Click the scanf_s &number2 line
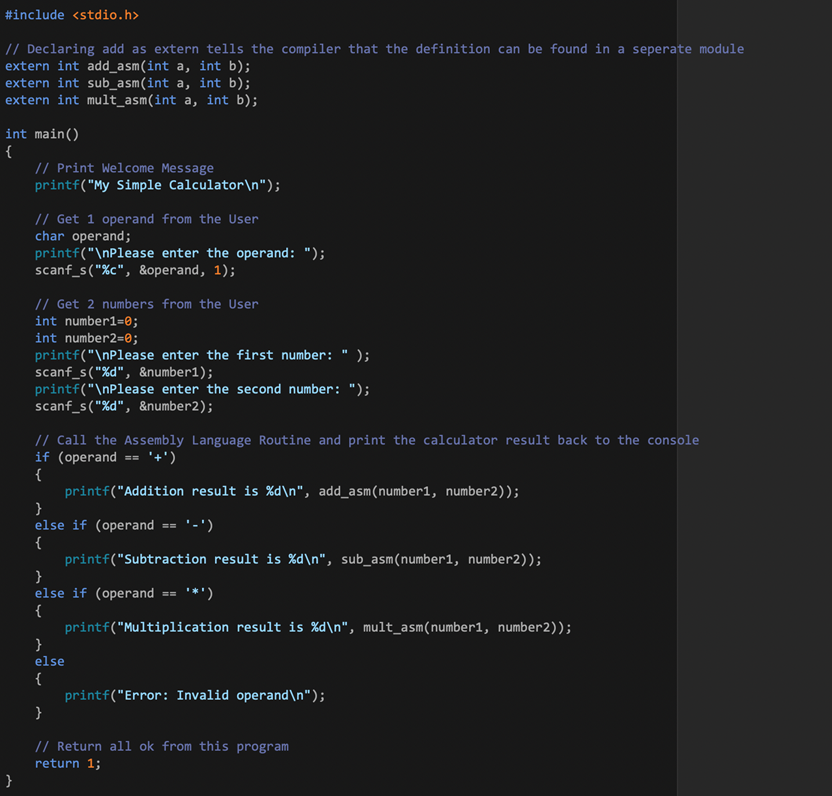832x796 pixels. click(x=124, y=405)
